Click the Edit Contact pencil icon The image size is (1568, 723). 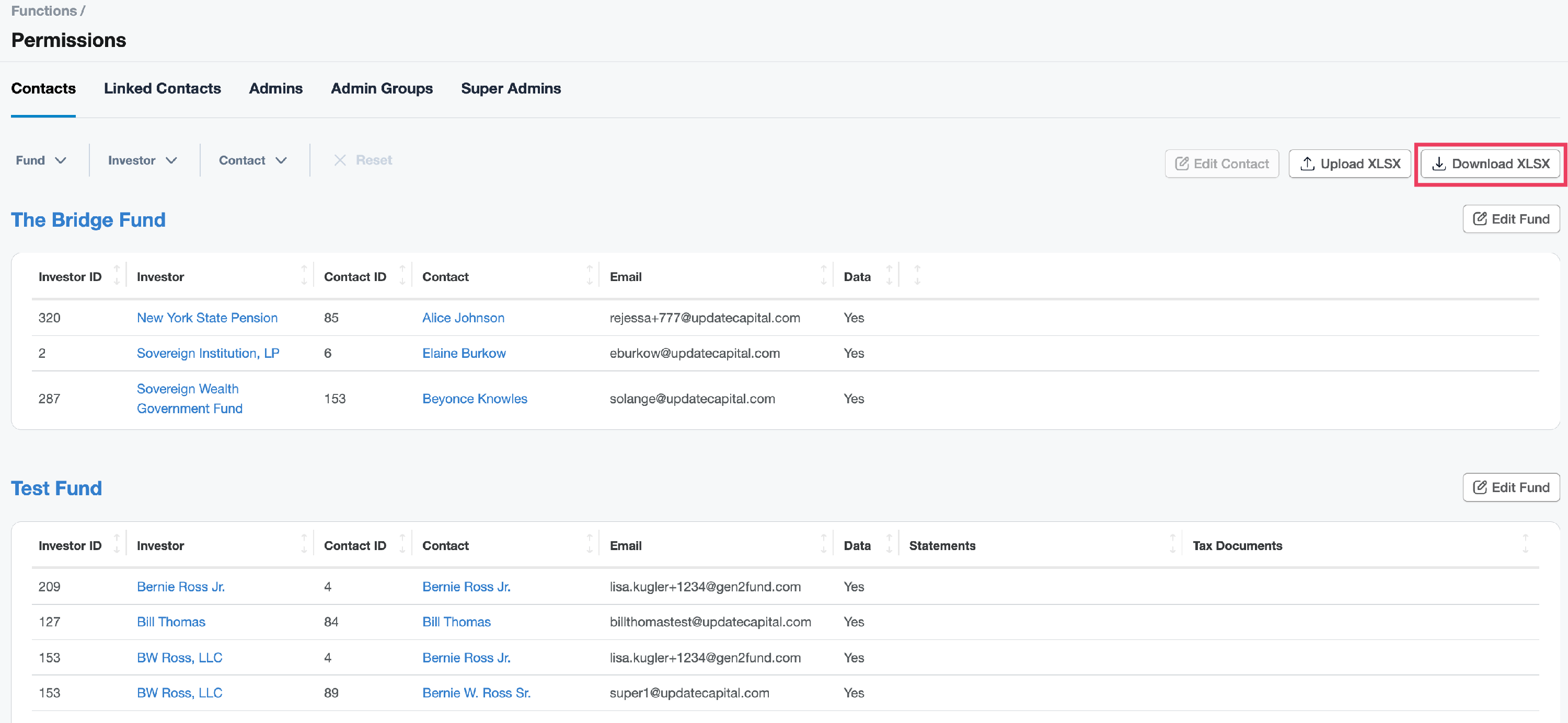[1181, 164]
